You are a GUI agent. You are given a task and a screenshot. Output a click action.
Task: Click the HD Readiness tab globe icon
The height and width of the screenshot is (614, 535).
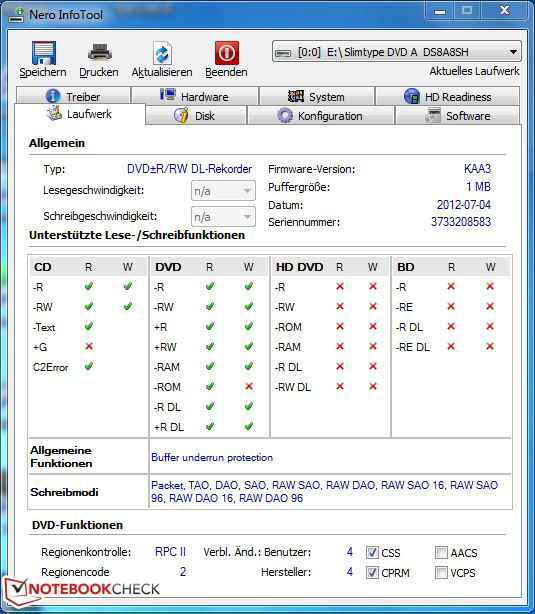pos(412,96)
